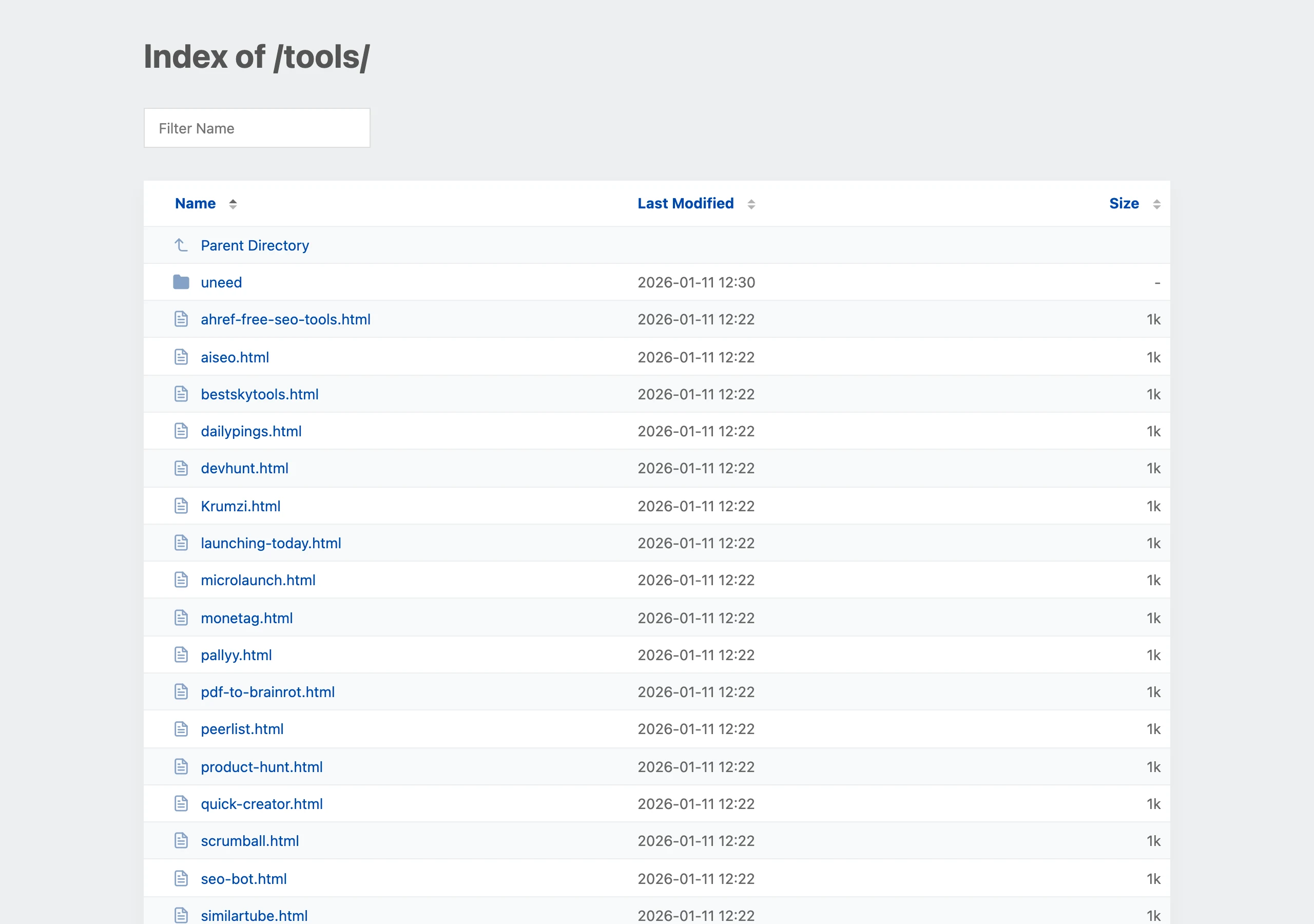Image resolution: width=1314 pixels, height=924 pixels.
Task: Open the monetag.html file link
Action: (x=247, y=618)
